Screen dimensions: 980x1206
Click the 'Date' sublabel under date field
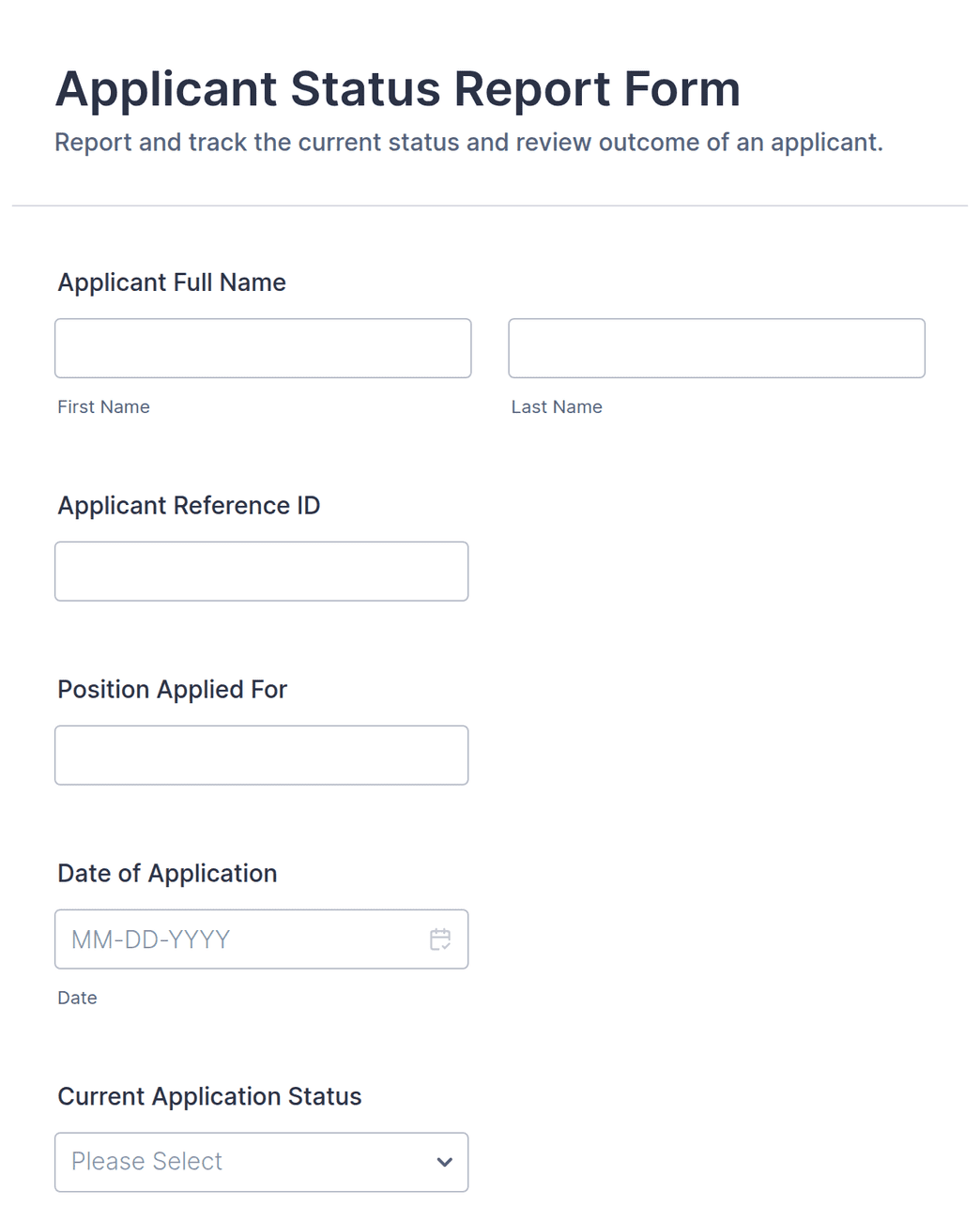(77, 999)
